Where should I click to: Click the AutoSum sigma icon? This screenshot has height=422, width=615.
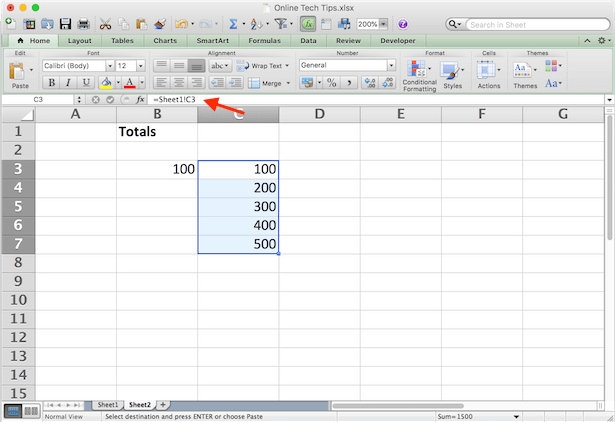[x=231, y=23]
